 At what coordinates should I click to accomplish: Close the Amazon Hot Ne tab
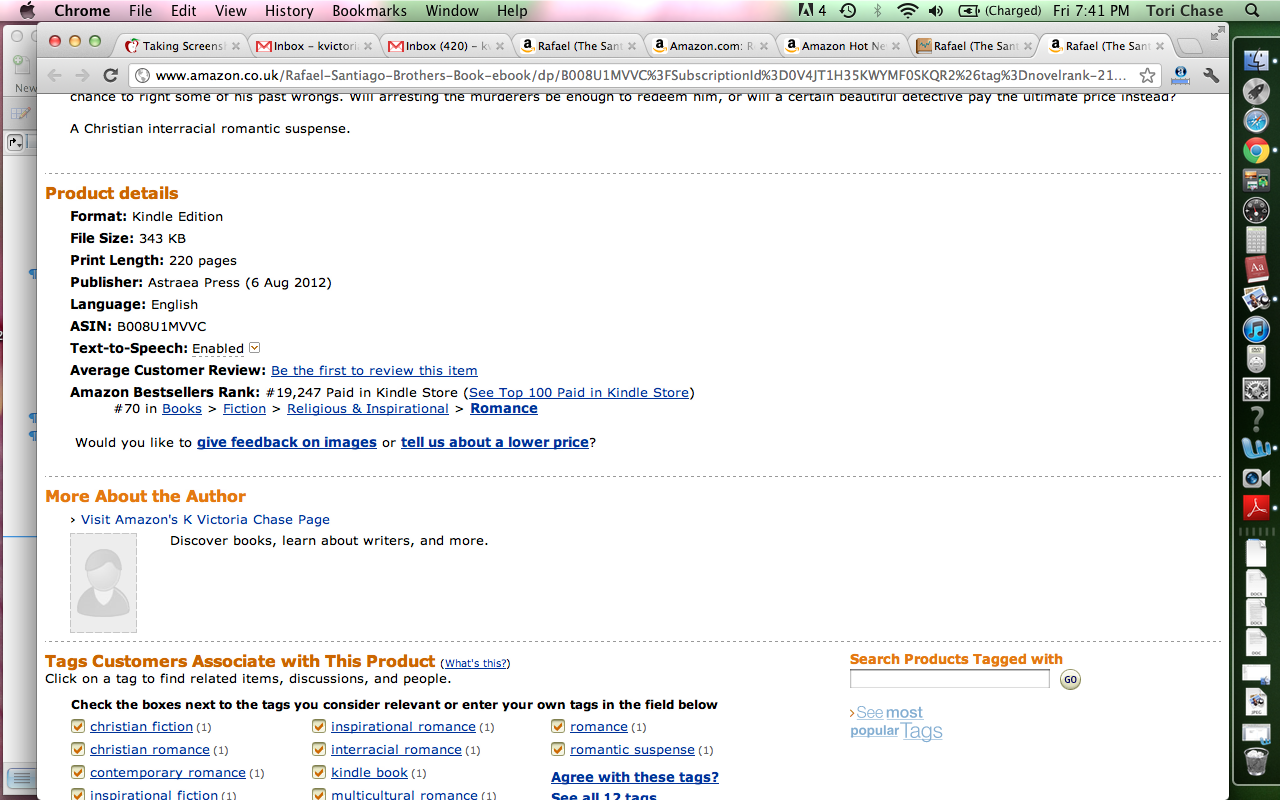click(895, 46)
